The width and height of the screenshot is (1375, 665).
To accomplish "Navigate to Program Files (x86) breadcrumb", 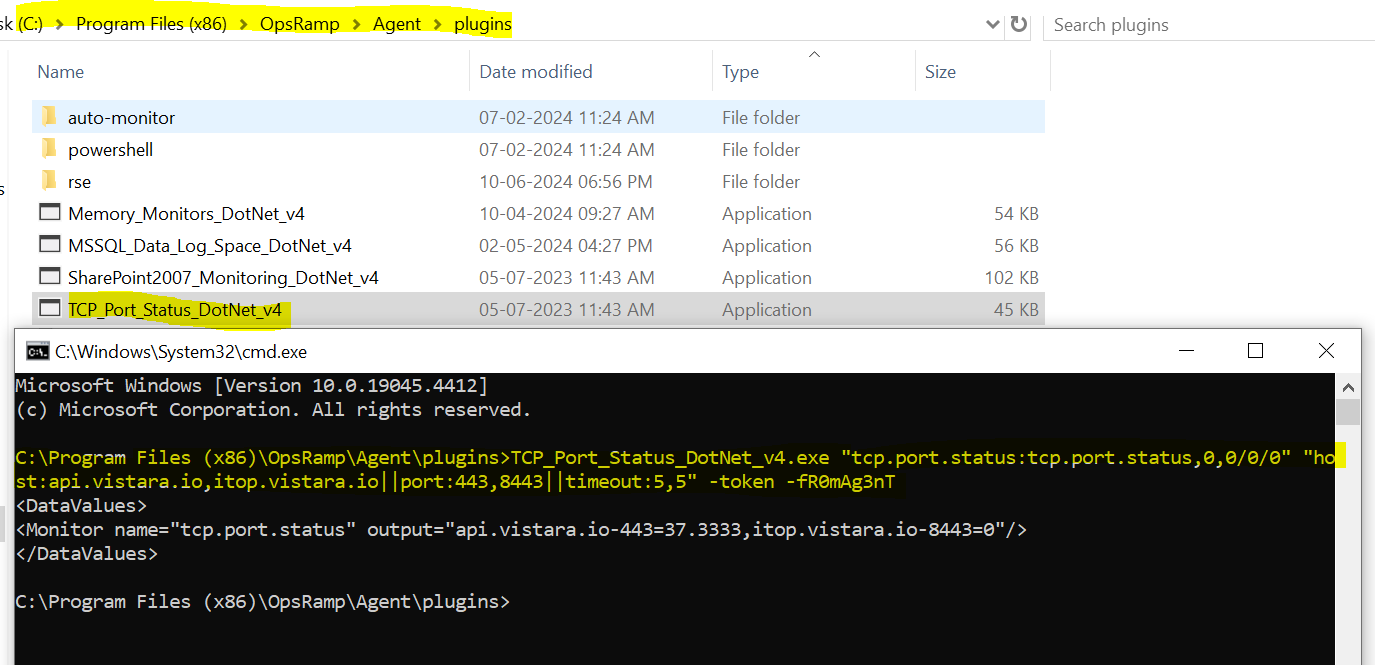I will coord(152,24).
